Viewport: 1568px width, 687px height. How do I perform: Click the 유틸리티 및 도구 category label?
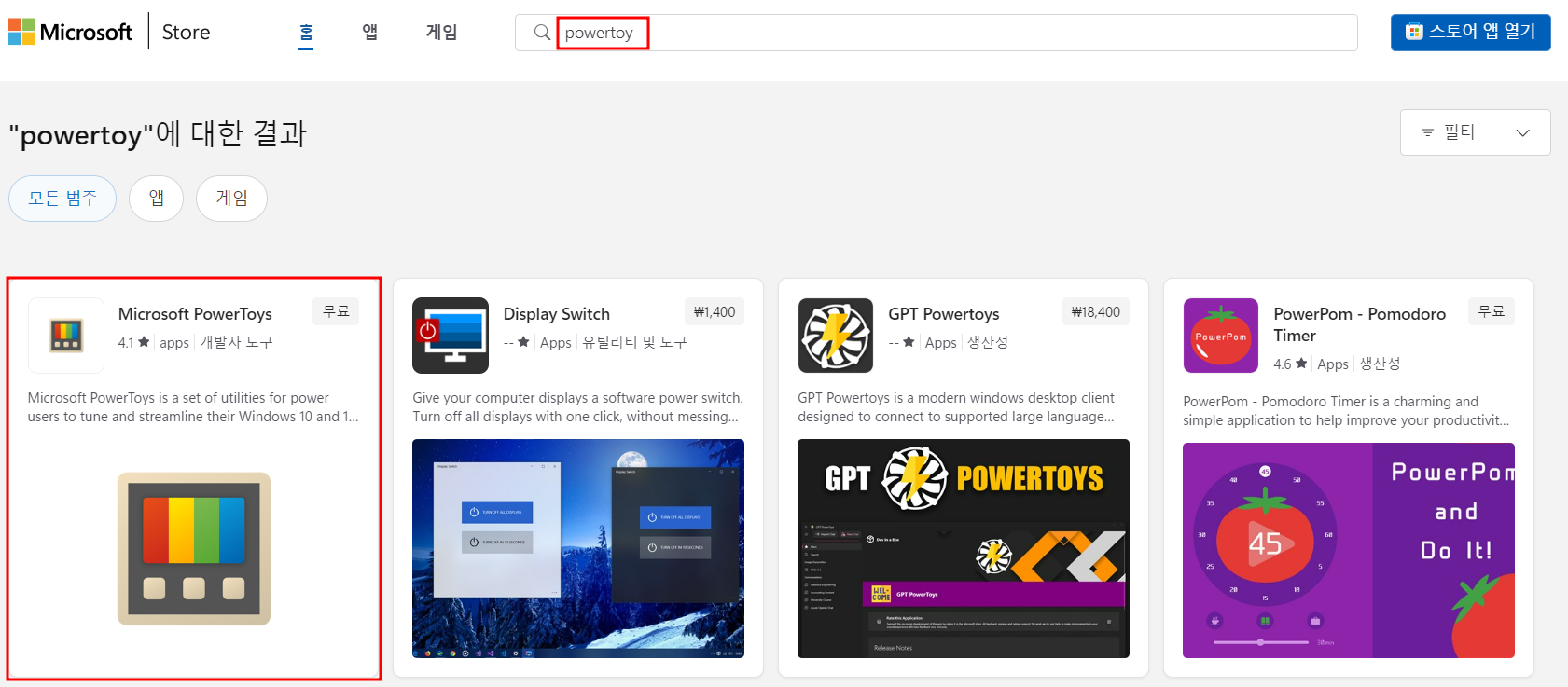coord(634,342)
